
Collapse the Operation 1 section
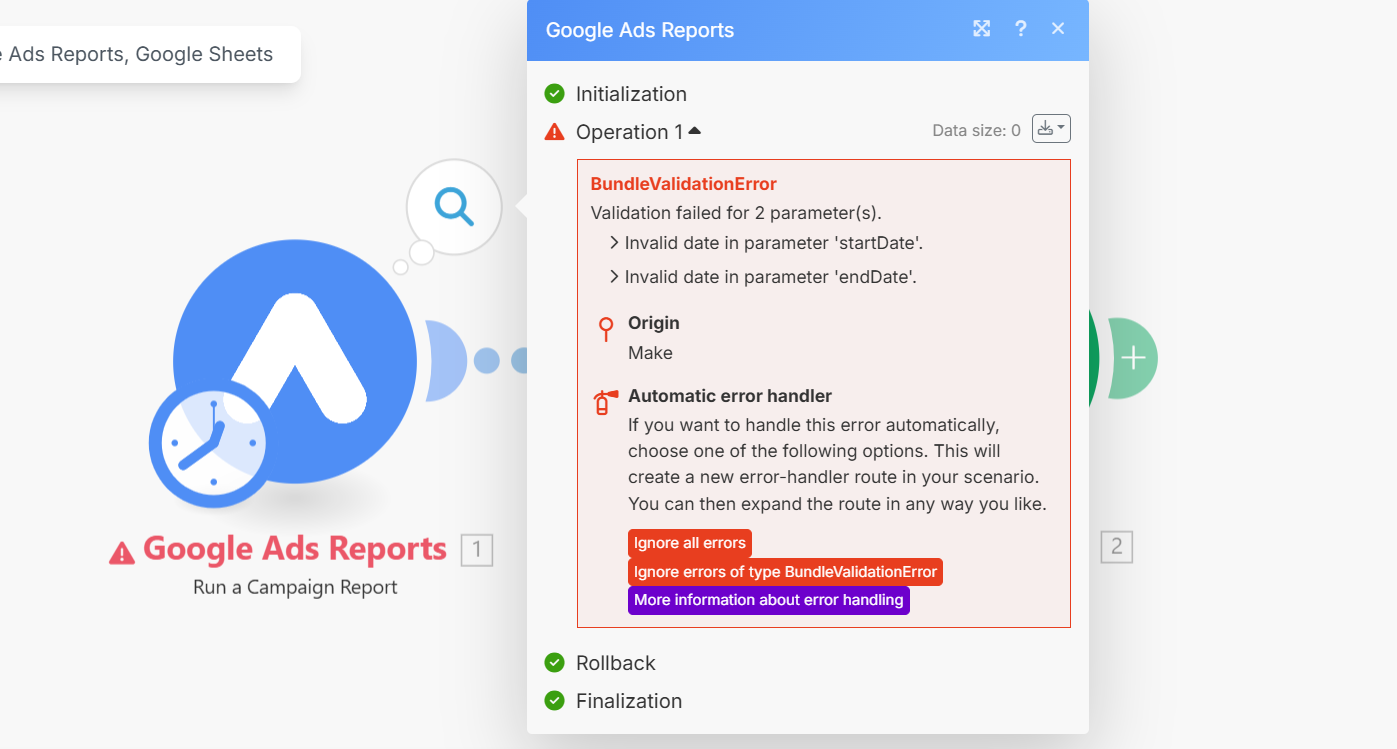pyautogui.click(x=695, y=131)
